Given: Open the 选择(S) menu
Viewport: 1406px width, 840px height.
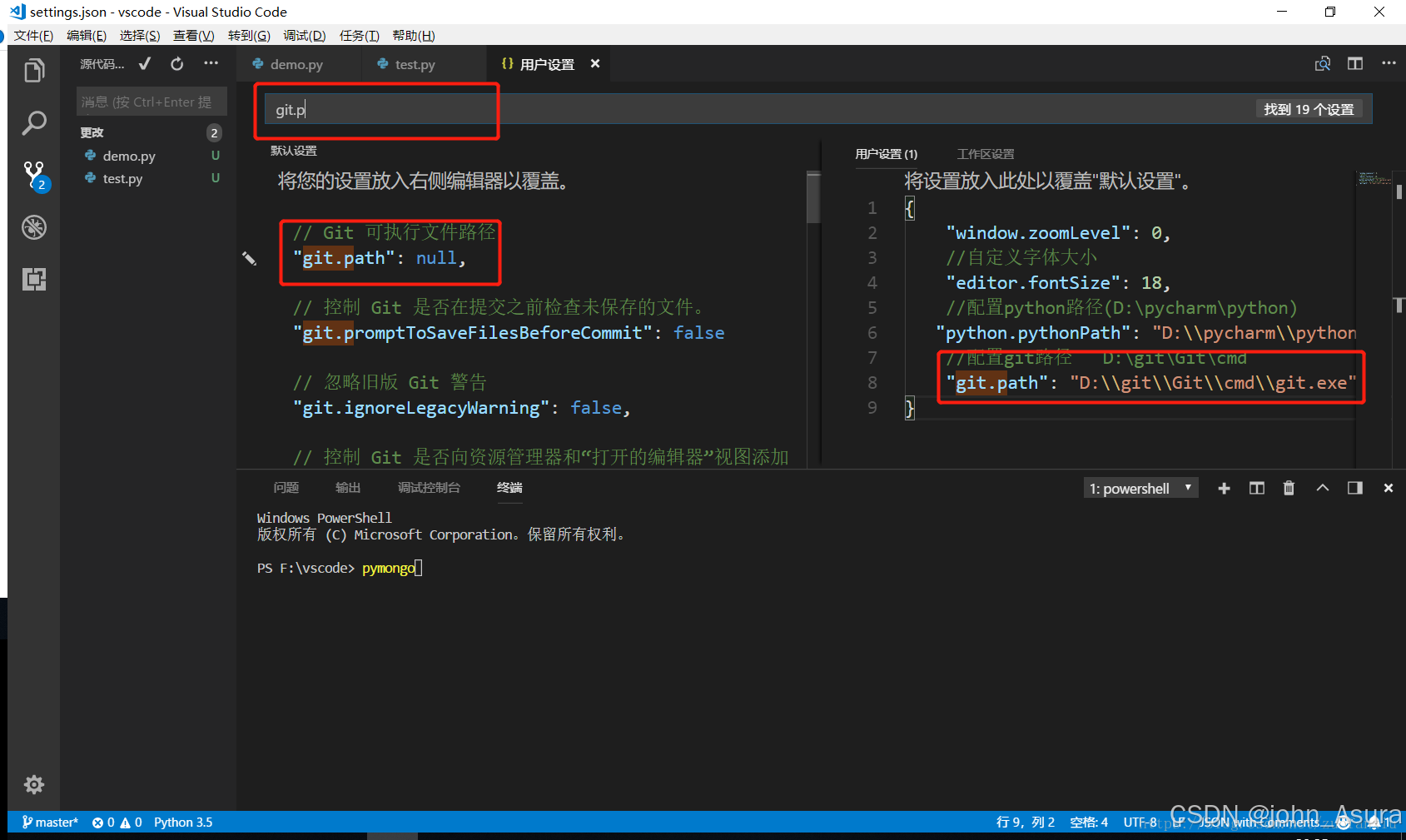Looking at the screenshot, I should point(139,36).
